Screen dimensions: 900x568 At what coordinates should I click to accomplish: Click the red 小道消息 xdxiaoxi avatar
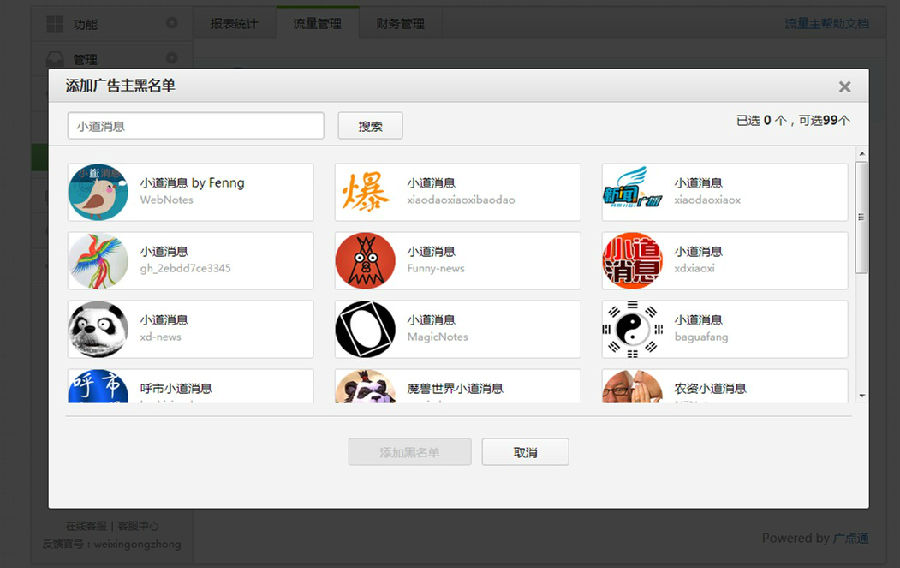(x=632, y=261)
